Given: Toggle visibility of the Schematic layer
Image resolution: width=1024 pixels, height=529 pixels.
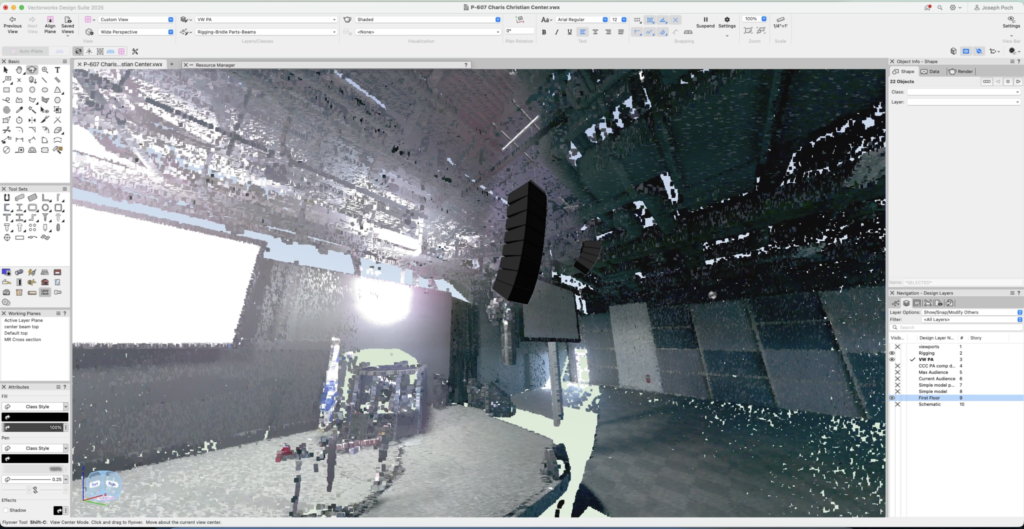Looking at the screenshot, I should (897, 404).
